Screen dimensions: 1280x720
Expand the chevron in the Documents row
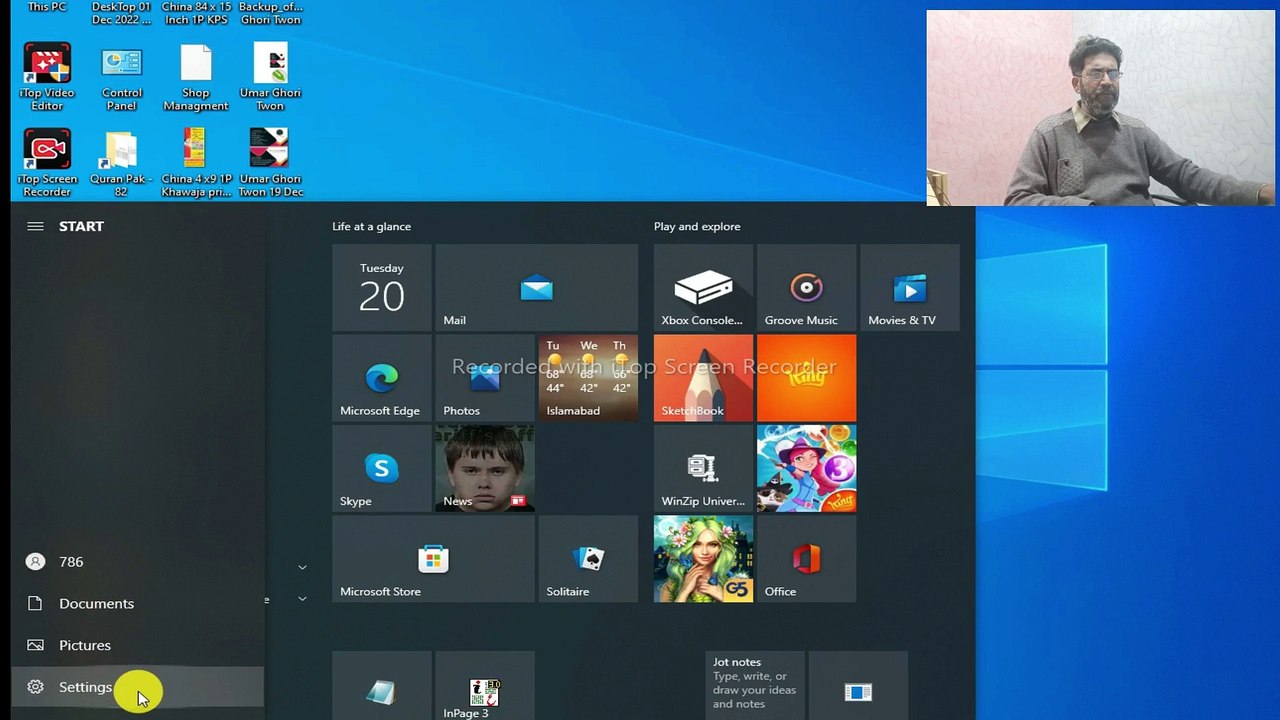click(x=302, y=599)
